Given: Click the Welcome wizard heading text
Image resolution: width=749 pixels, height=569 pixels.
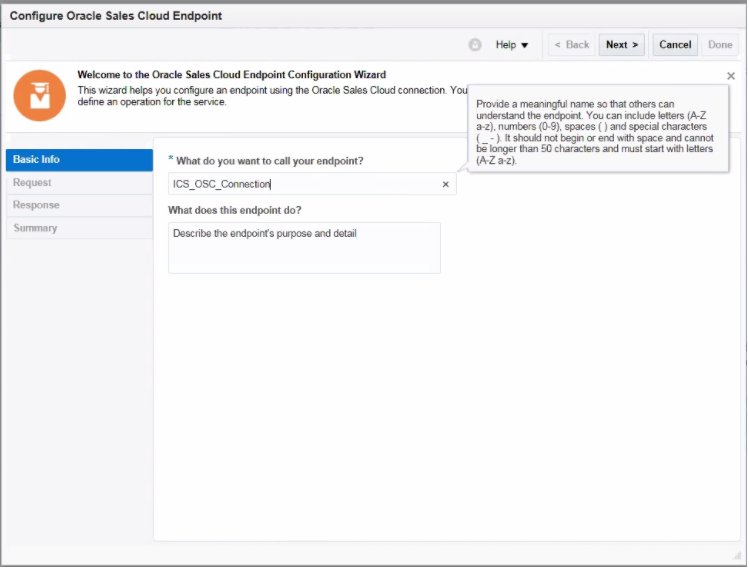Looking at the screenshot, I should pyautogui.click(x=231, y=75).
